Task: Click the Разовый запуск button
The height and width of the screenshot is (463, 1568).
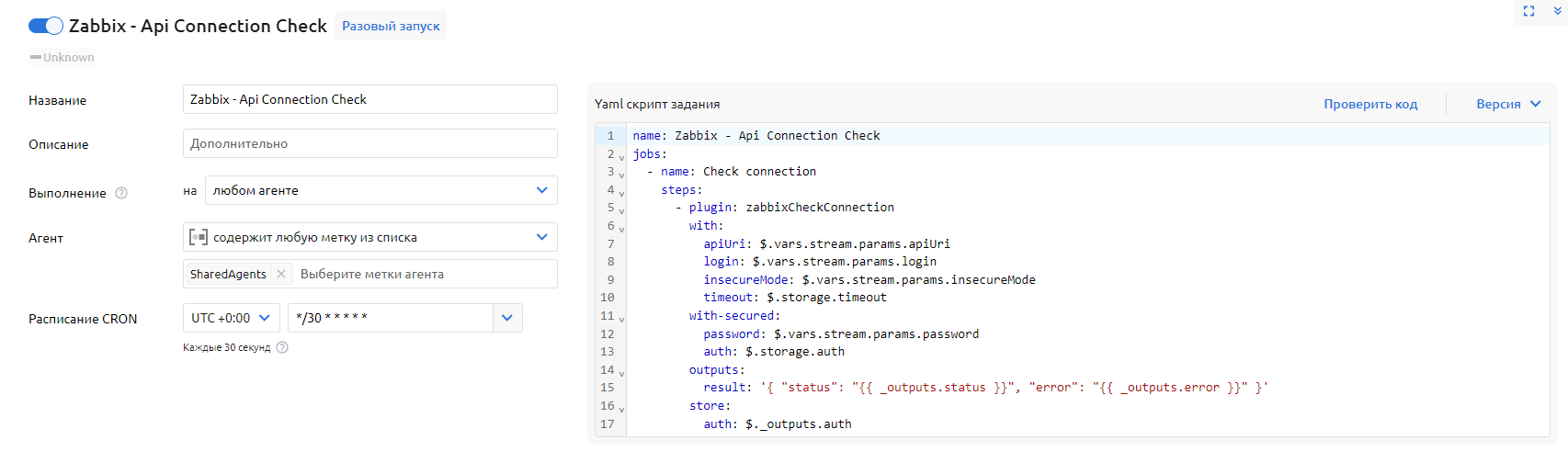Action: tap(391, 26)
